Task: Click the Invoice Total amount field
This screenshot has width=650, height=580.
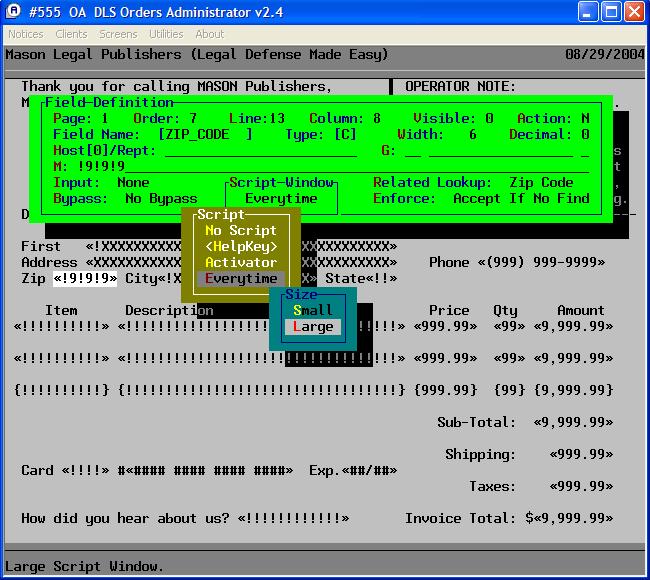Action: (x=573, y=518)
